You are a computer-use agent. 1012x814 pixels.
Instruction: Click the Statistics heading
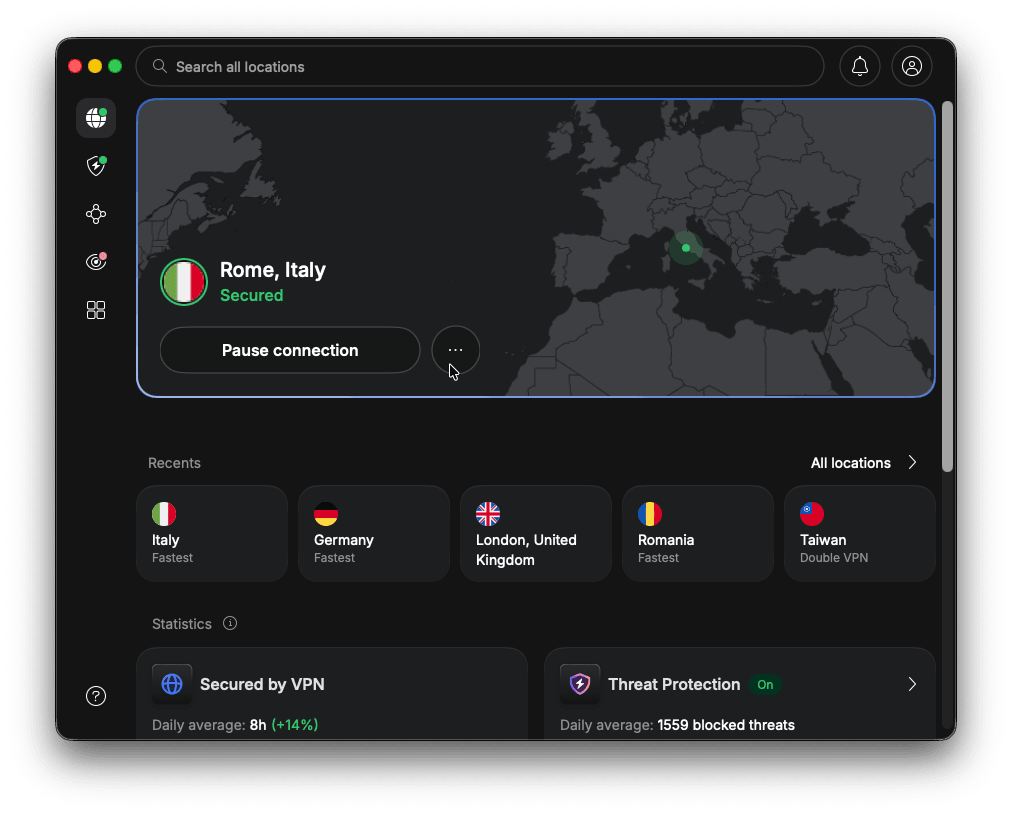pos(181,624)
